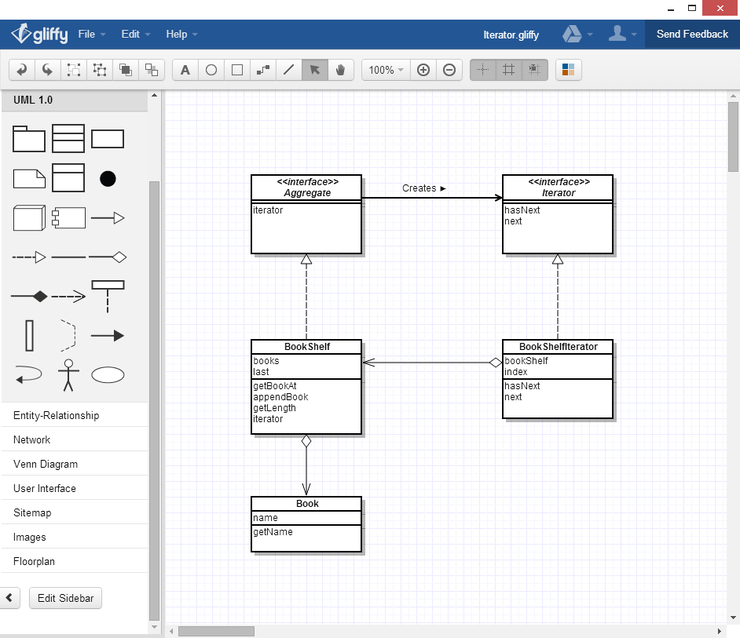
Task: Expand the Network shape library
Action: pyautogui.click(x=74, y=440)
